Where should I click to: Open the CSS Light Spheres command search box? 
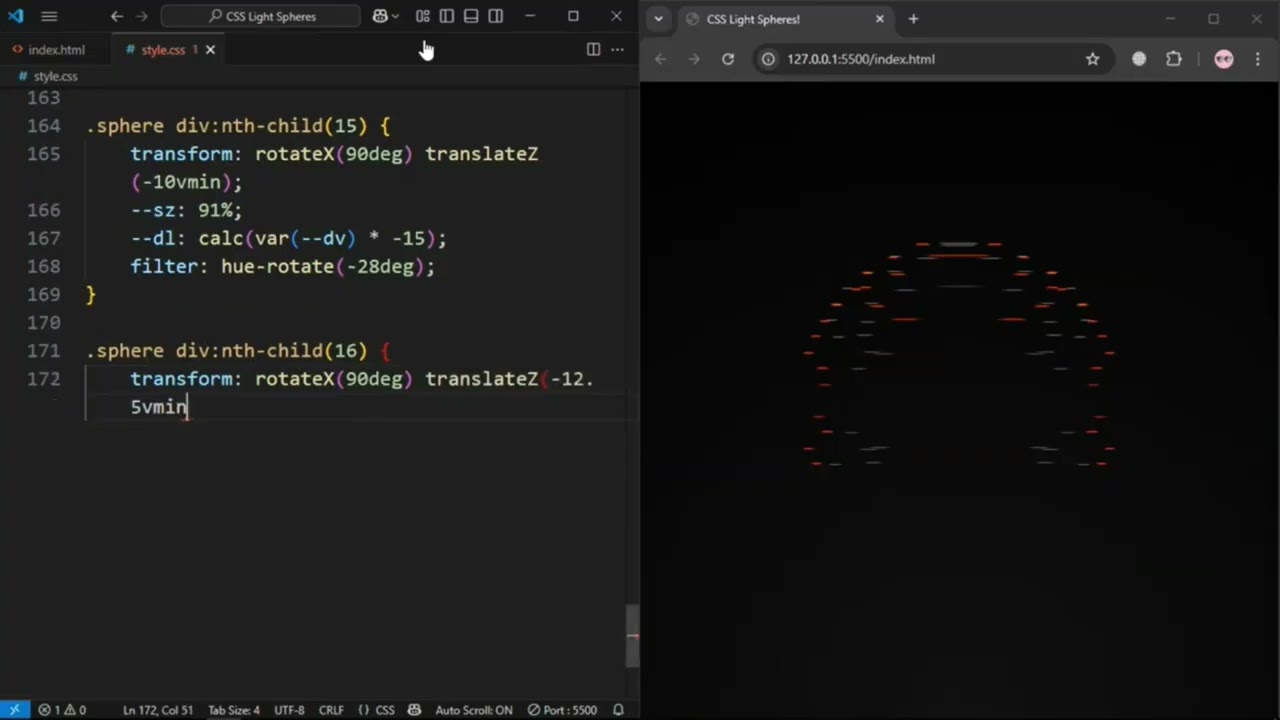click(260, 16)
